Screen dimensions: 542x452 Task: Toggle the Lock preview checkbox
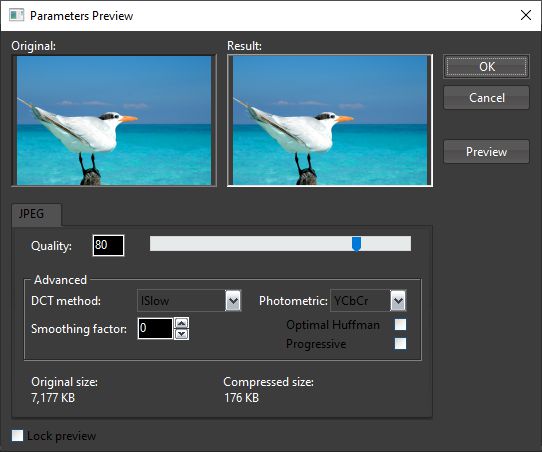(17, 435)
